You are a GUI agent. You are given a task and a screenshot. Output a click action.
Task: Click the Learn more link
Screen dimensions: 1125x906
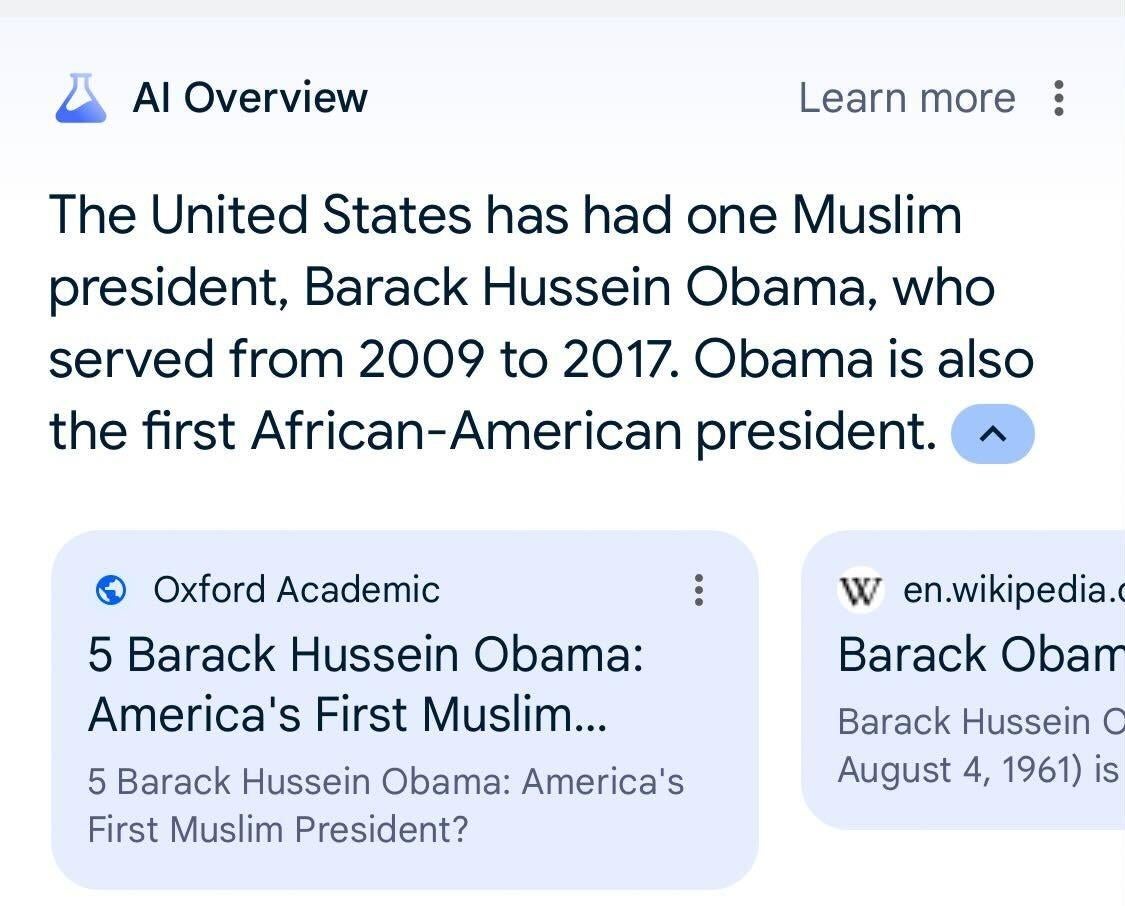[906, 97]
